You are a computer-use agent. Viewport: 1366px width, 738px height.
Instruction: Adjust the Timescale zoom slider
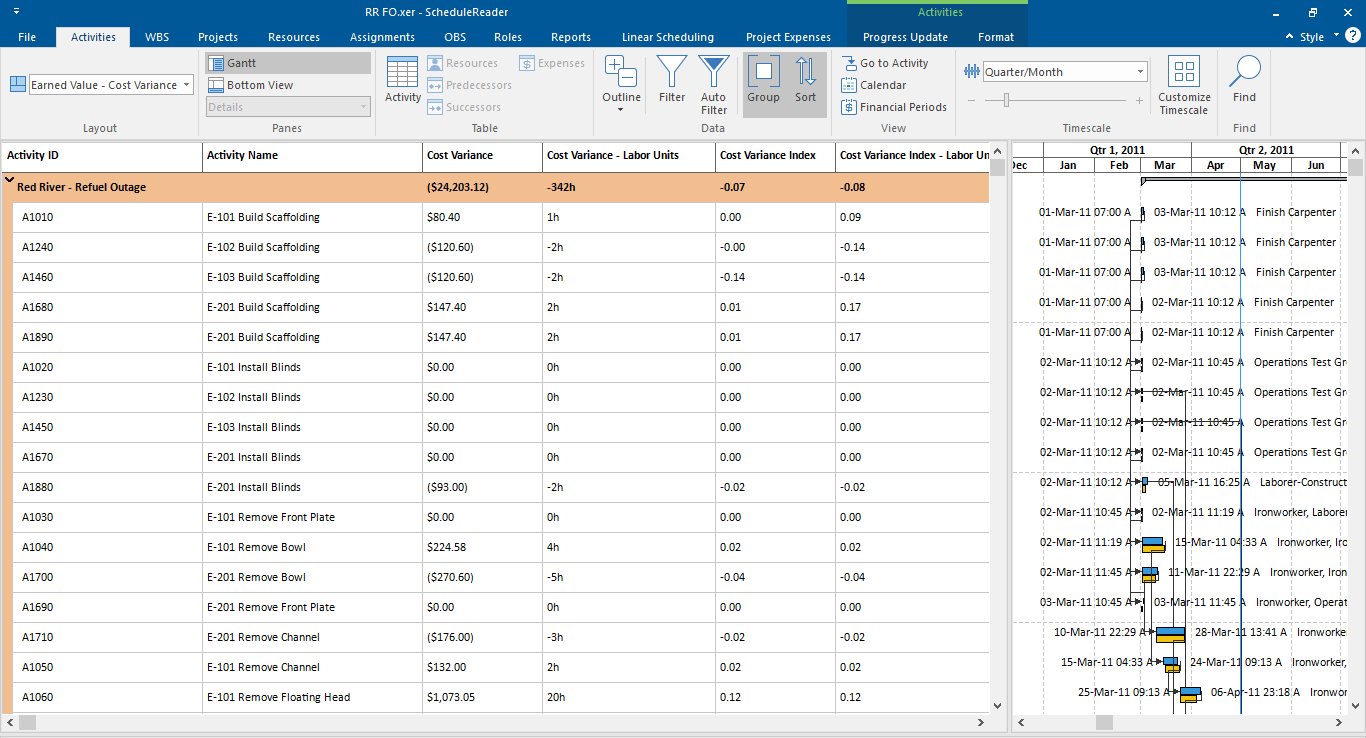tap(1007, 100)
